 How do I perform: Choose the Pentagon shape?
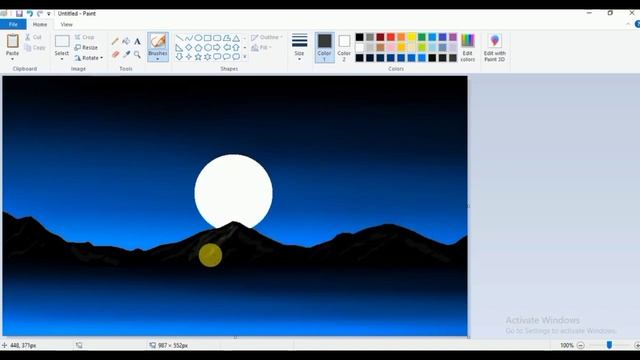(x=198, y=47)
